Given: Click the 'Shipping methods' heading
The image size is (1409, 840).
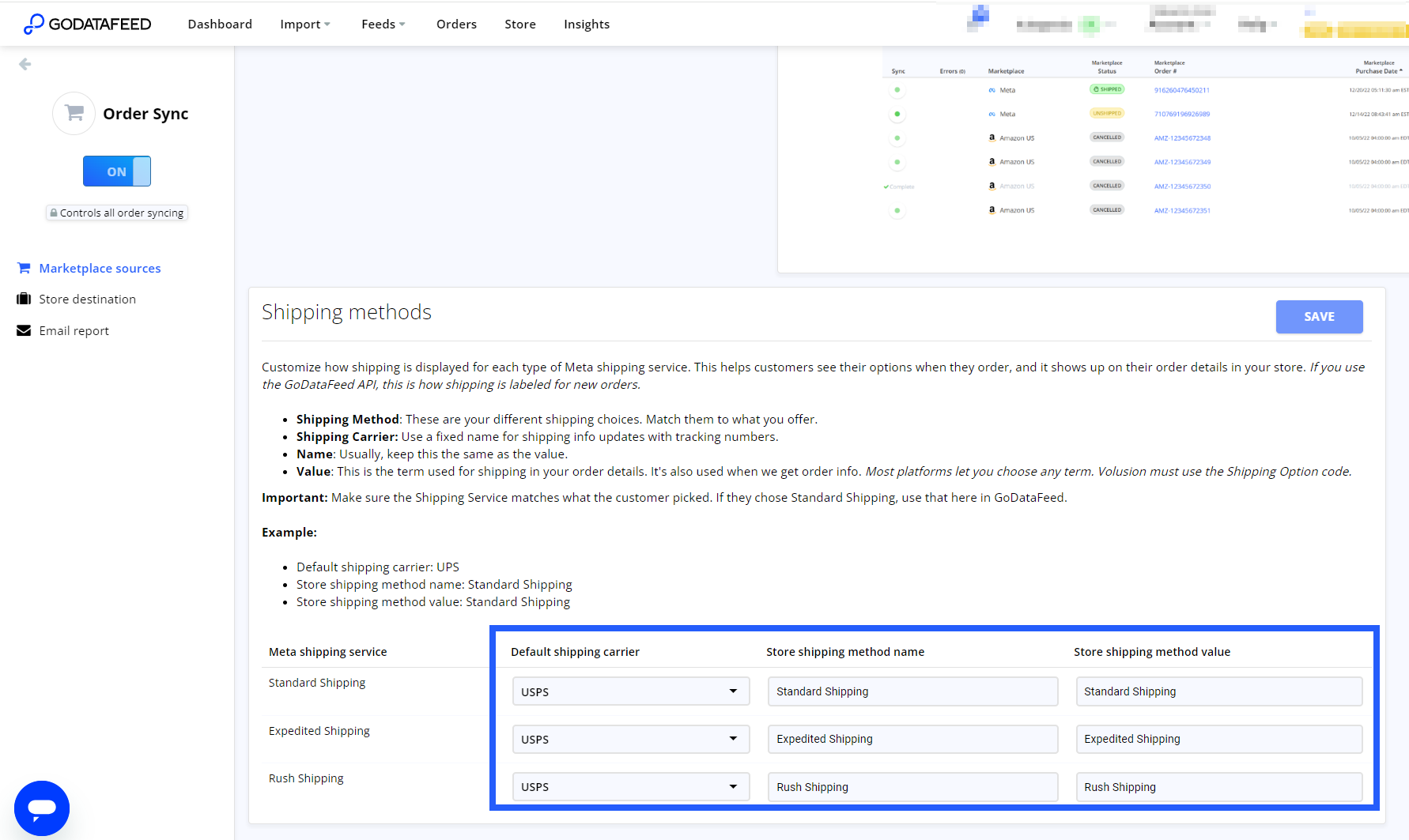Looking at the screenshot, I should 346,312.
